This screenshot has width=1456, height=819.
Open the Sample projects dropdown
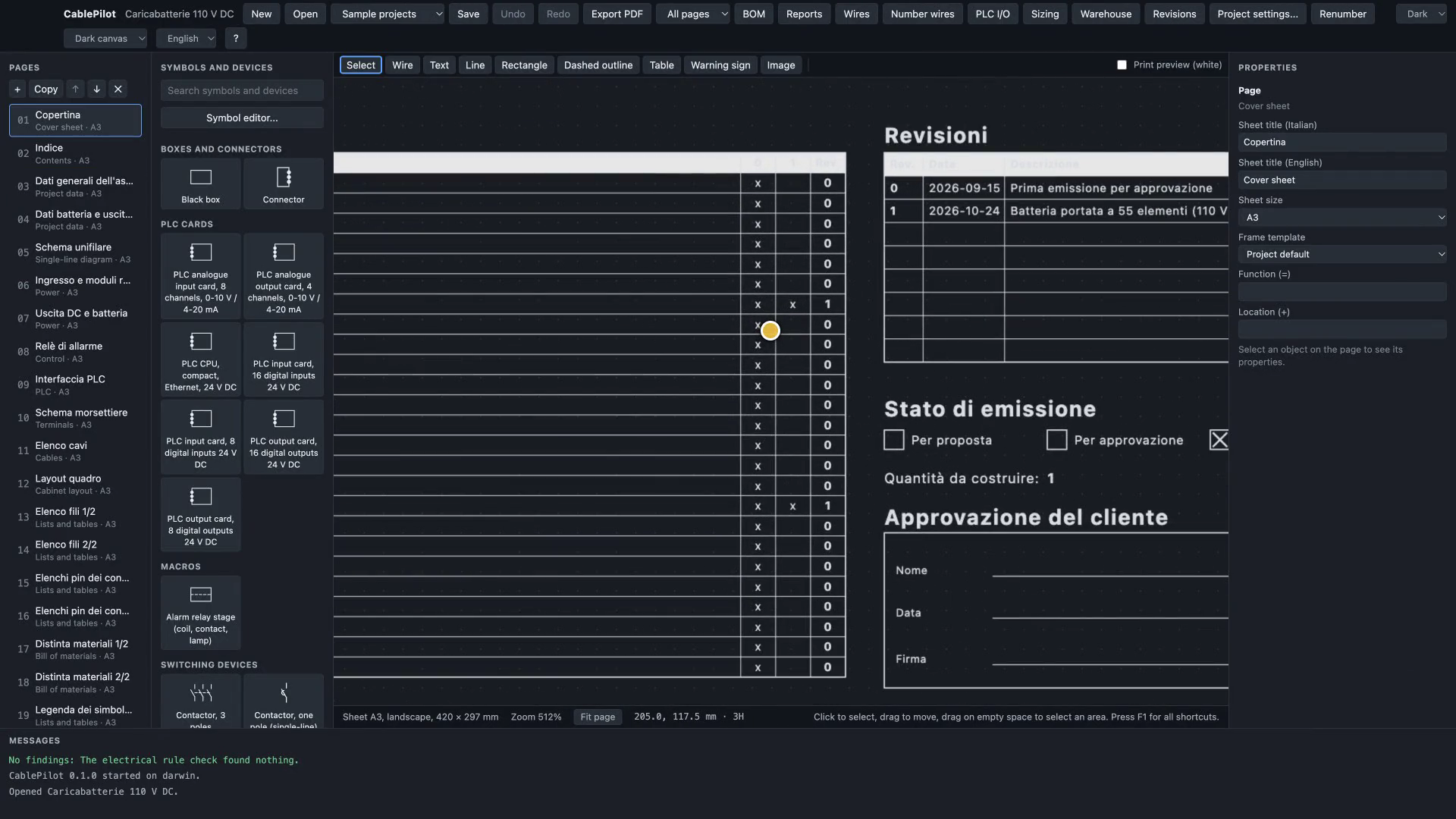pyautogui.click(x=388, y=14)
